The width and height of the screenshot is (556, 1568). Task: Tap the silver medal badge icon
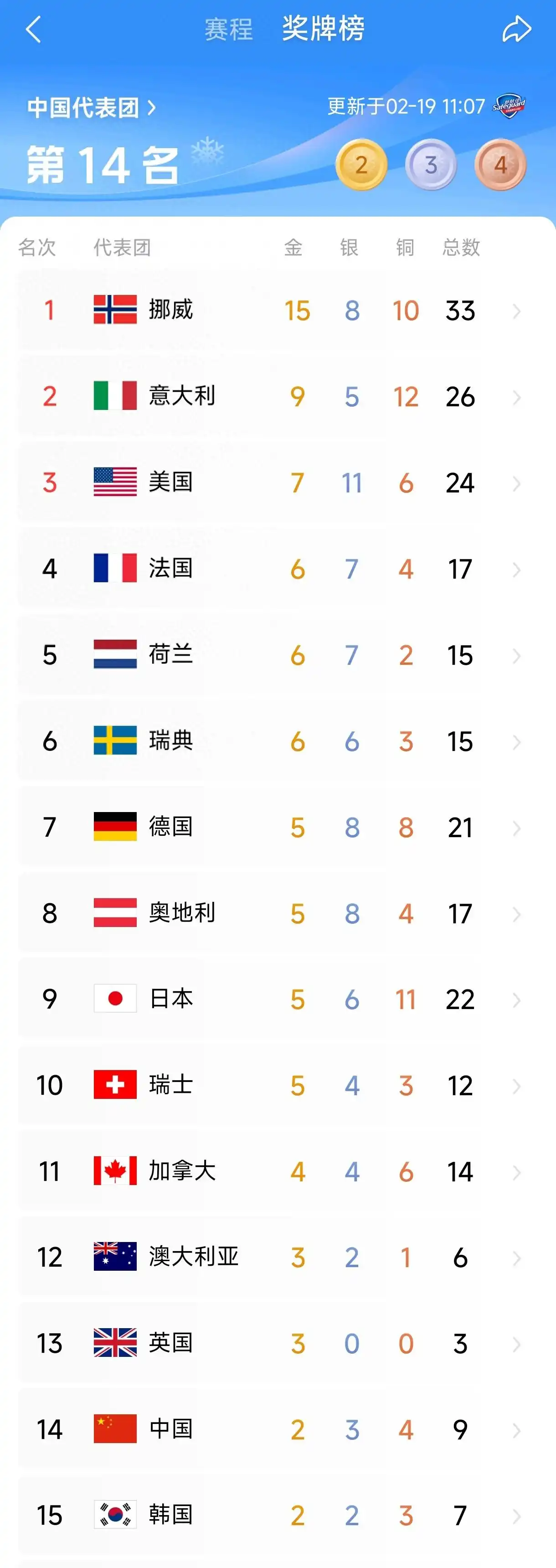[x=431, y=165]
